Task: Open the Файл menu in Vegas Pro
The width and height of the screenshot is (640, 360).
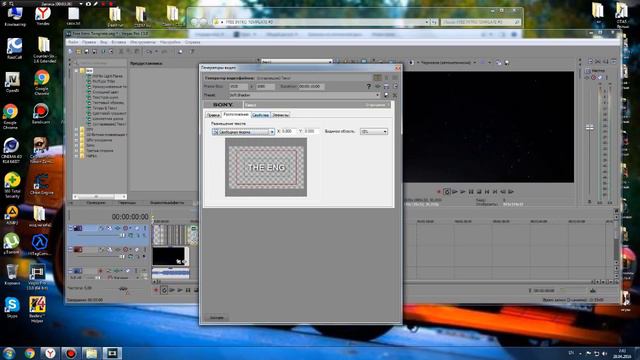Action: (73, 42)
